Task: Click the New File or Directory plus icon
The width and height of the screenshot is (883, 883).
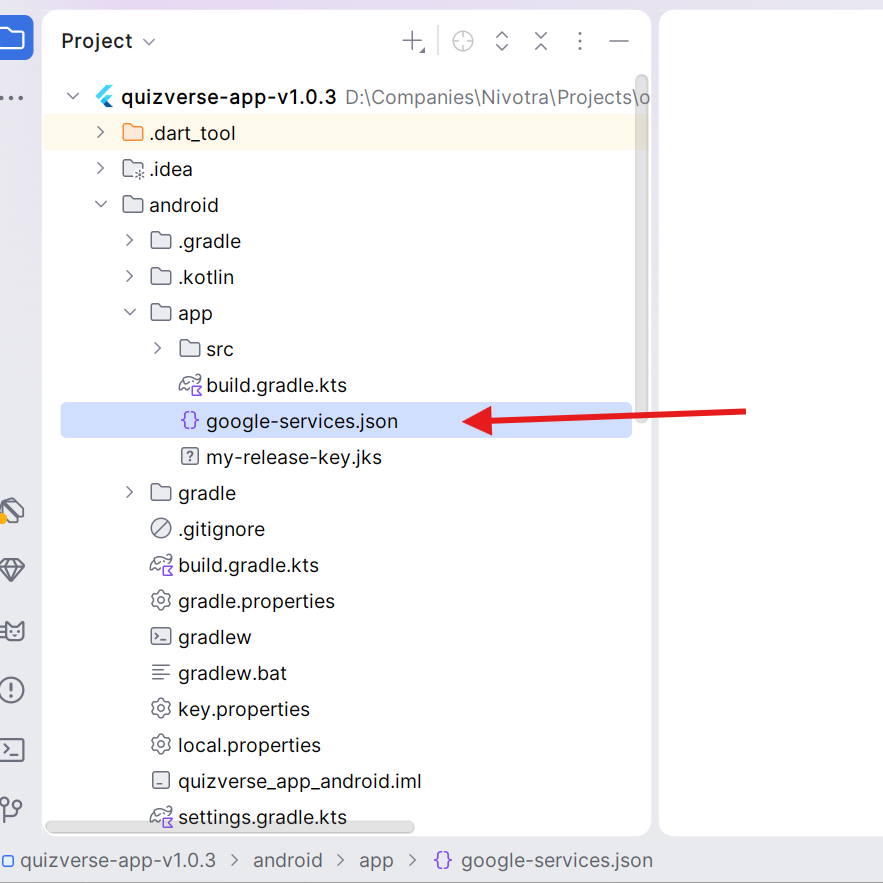Action: point(413,42)
